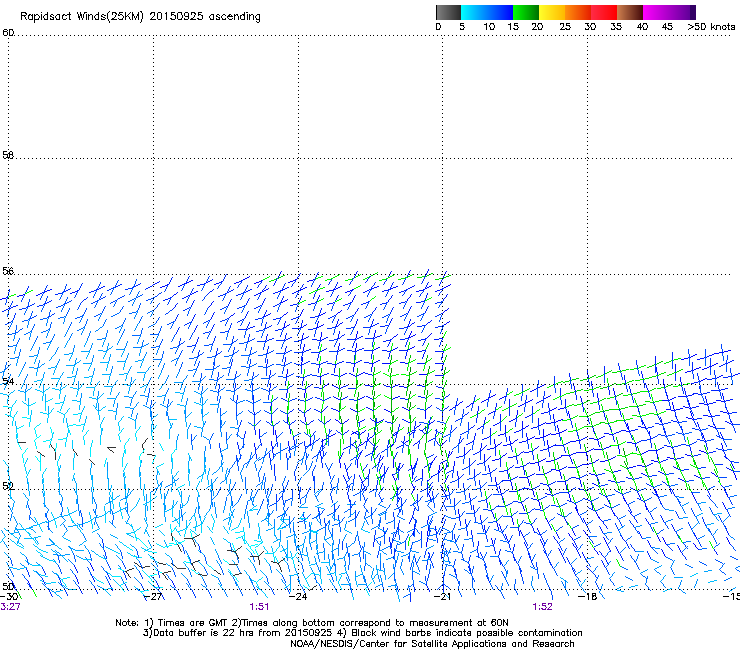Click latitude label '54' on left axis
The image size is (740, 650).
(x=8, y=381)
